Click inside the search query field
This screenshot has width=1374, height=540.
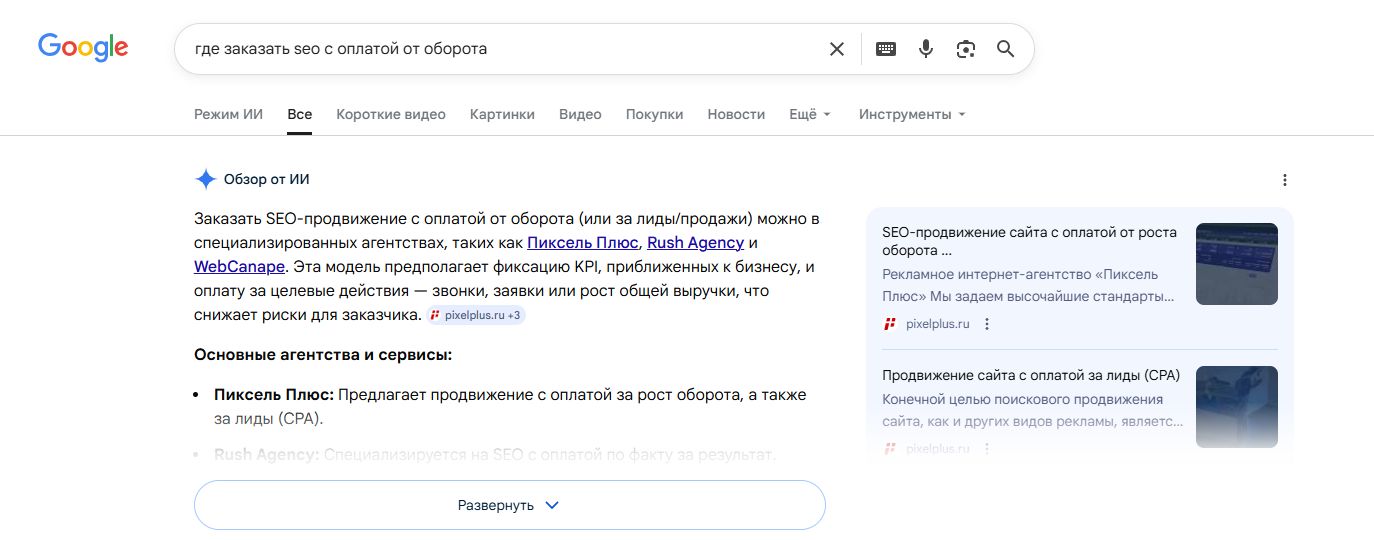pos(500,49)
